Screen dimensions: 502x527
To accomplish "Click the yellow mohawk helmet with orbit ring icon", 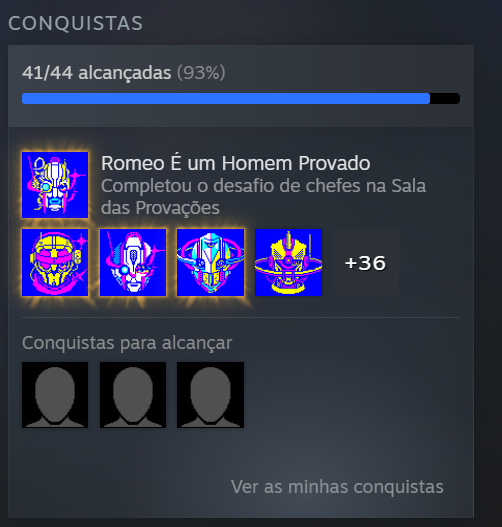I will (289, 262).
